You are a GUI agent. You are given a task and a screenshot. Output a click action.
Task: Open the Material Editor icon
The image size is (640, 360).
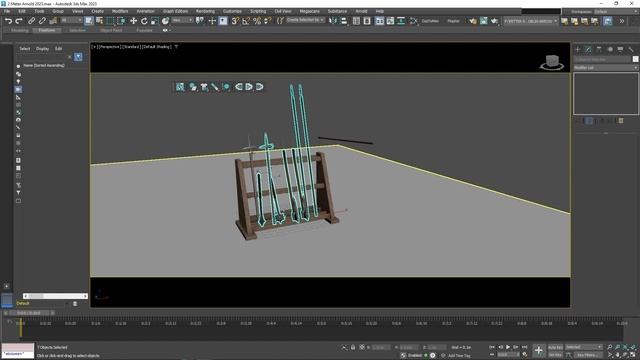tap(413, 21)
